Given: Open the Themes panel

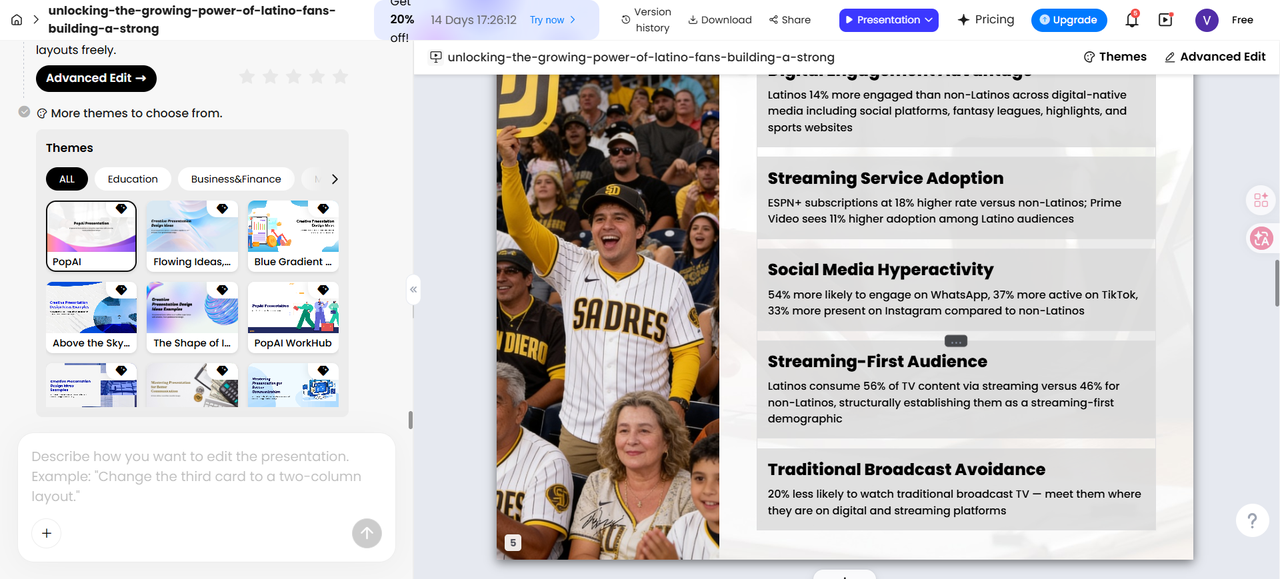Looking at the screenshot, I should 1115,57.
